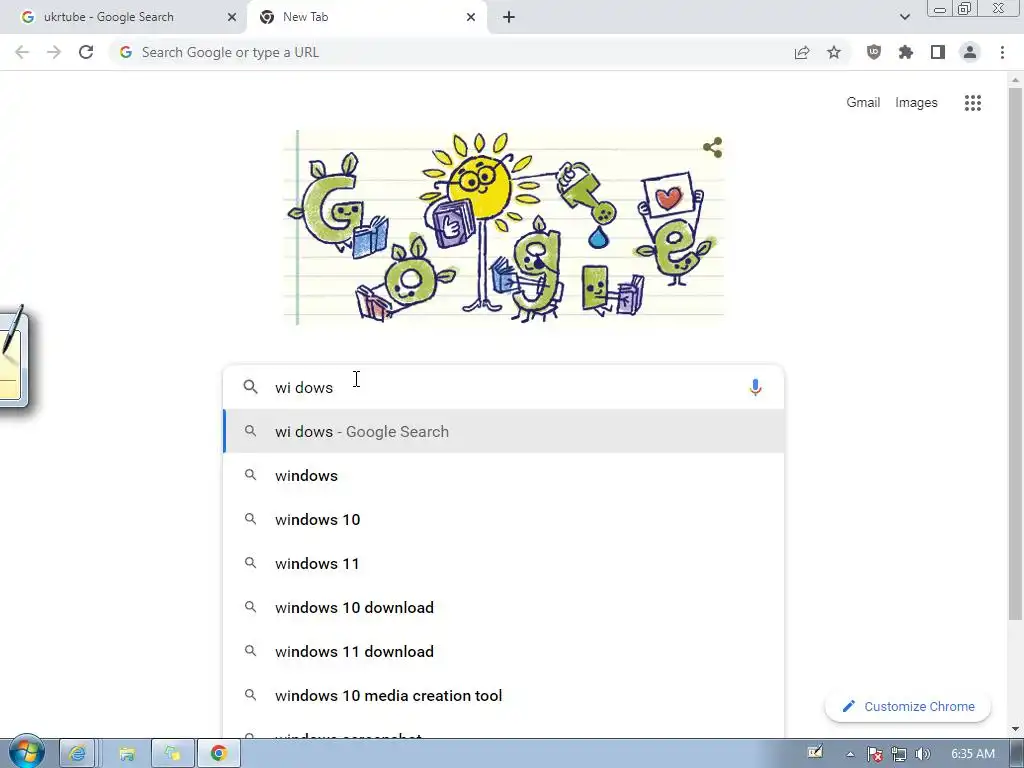Open the Gmail link
Screen dimensions: 1024x768
pyautogui.click(x=863, y=103)
